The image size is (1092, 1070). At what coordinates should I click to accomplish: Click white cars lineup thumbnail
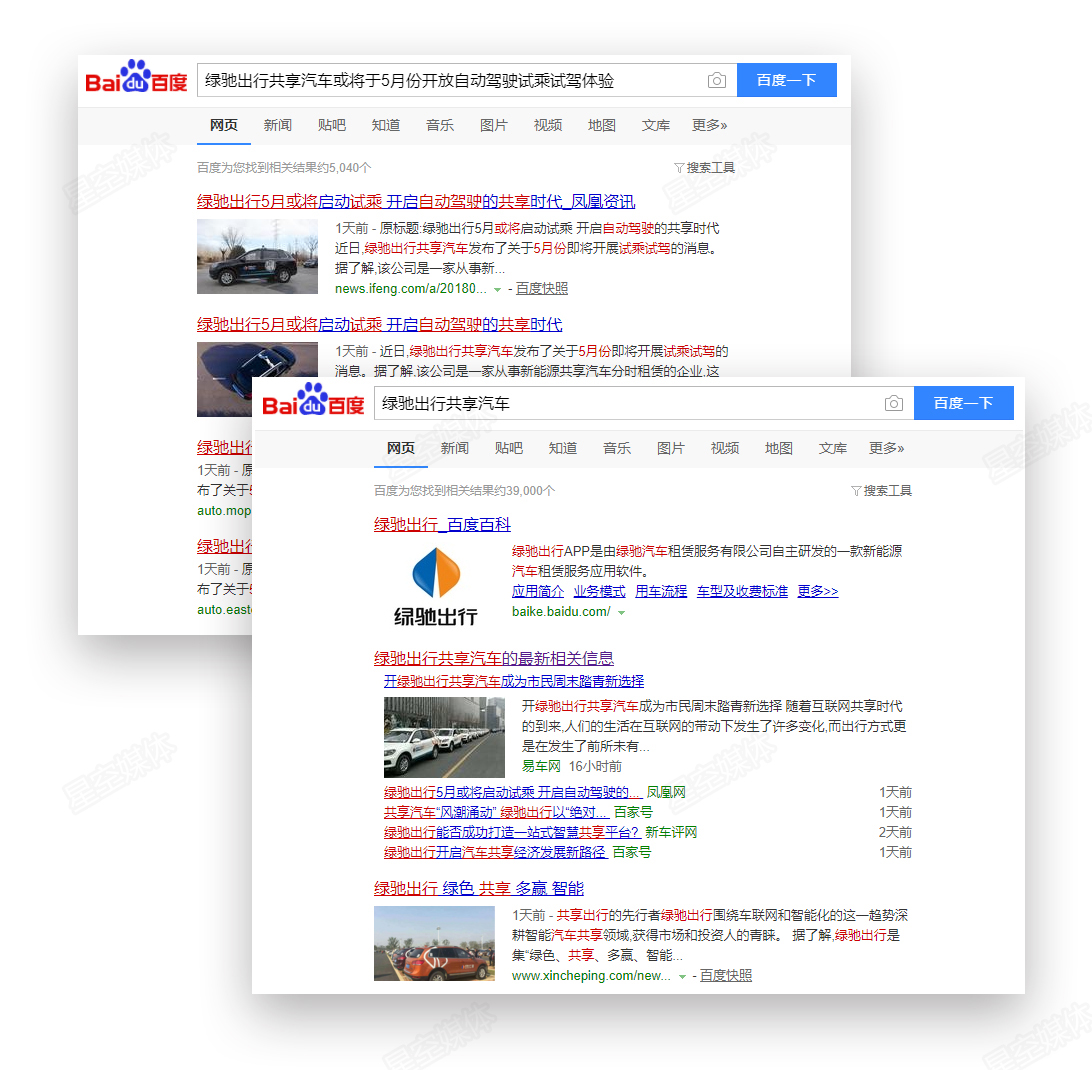click(x=444, y=737)
